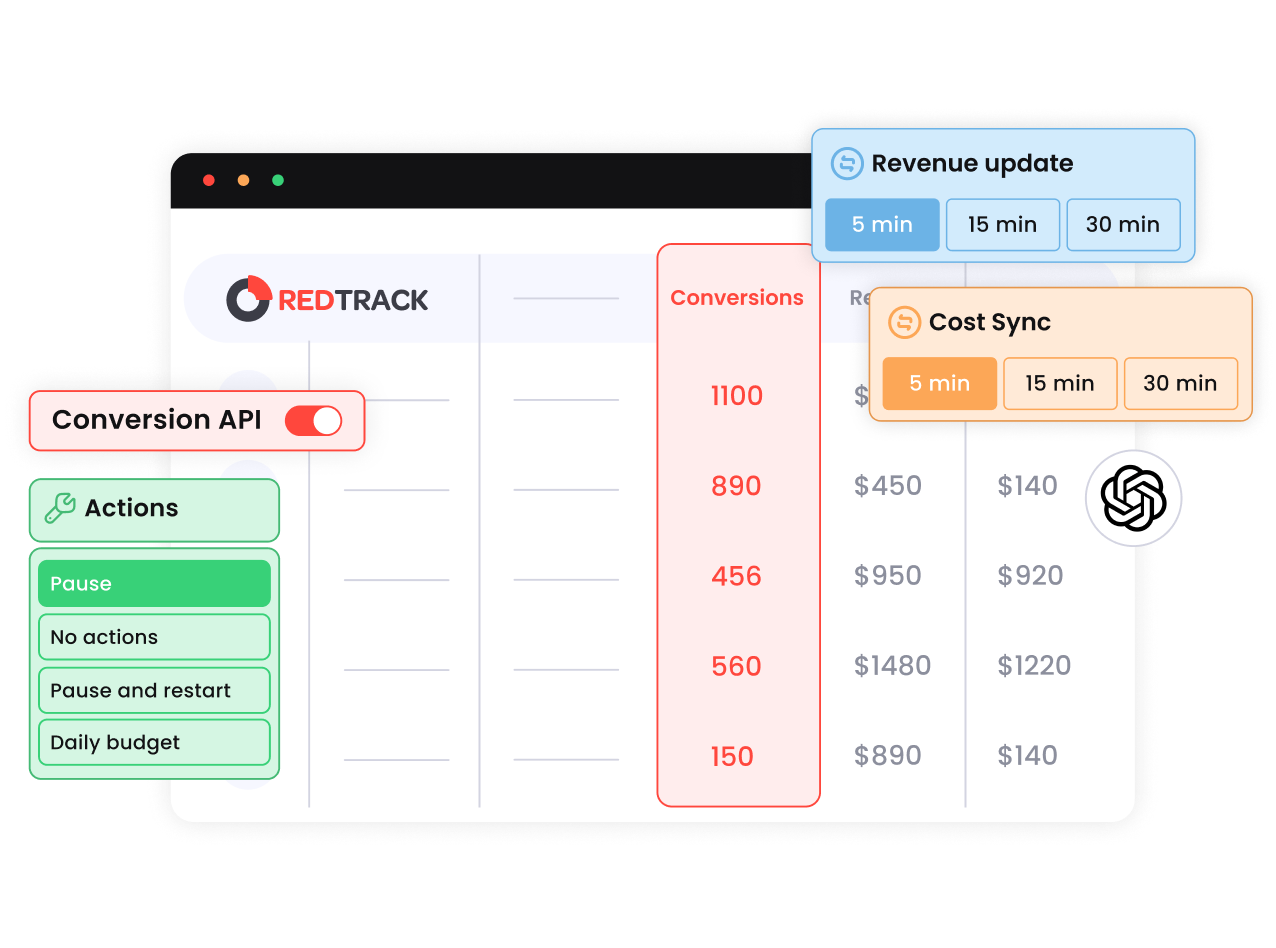The width and height of the screenshot is (1276, 948).
Task: Choose No actions in the Actions list
Action: click(154, 637)
